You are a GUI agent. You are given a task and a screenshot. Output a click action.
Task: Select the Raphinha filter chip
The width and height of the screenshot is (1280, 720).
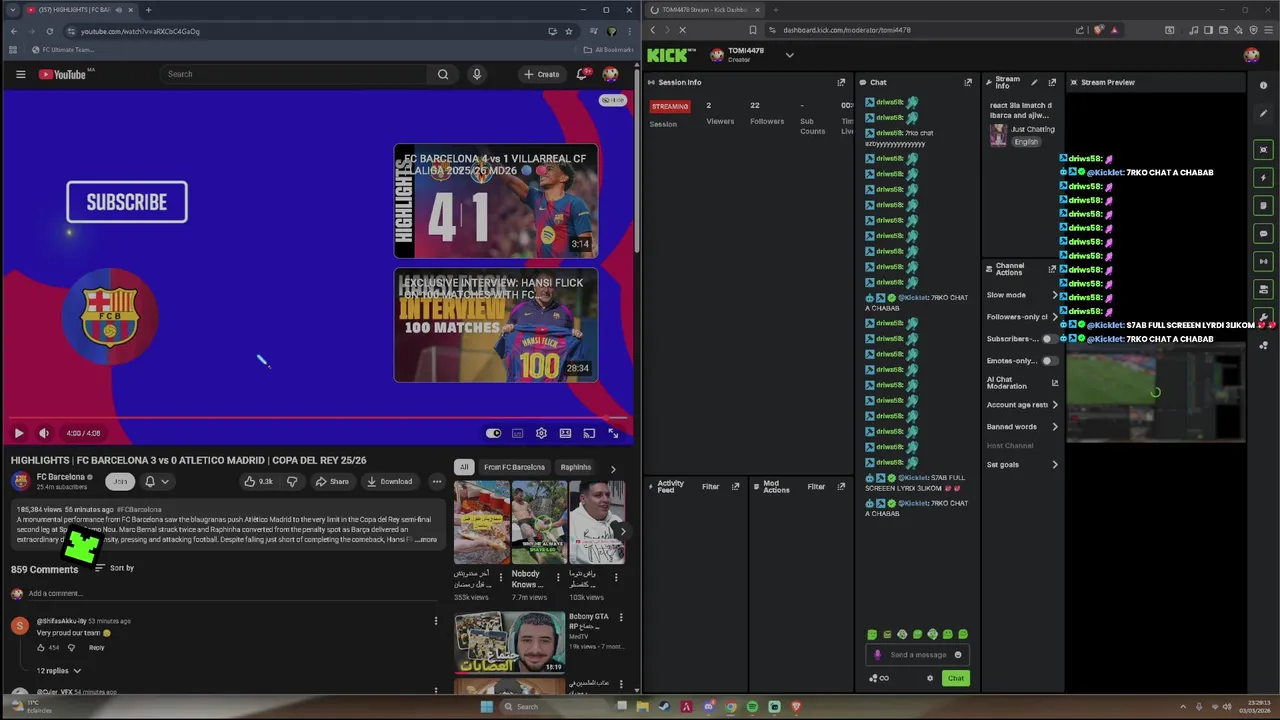tap(576, 467)
